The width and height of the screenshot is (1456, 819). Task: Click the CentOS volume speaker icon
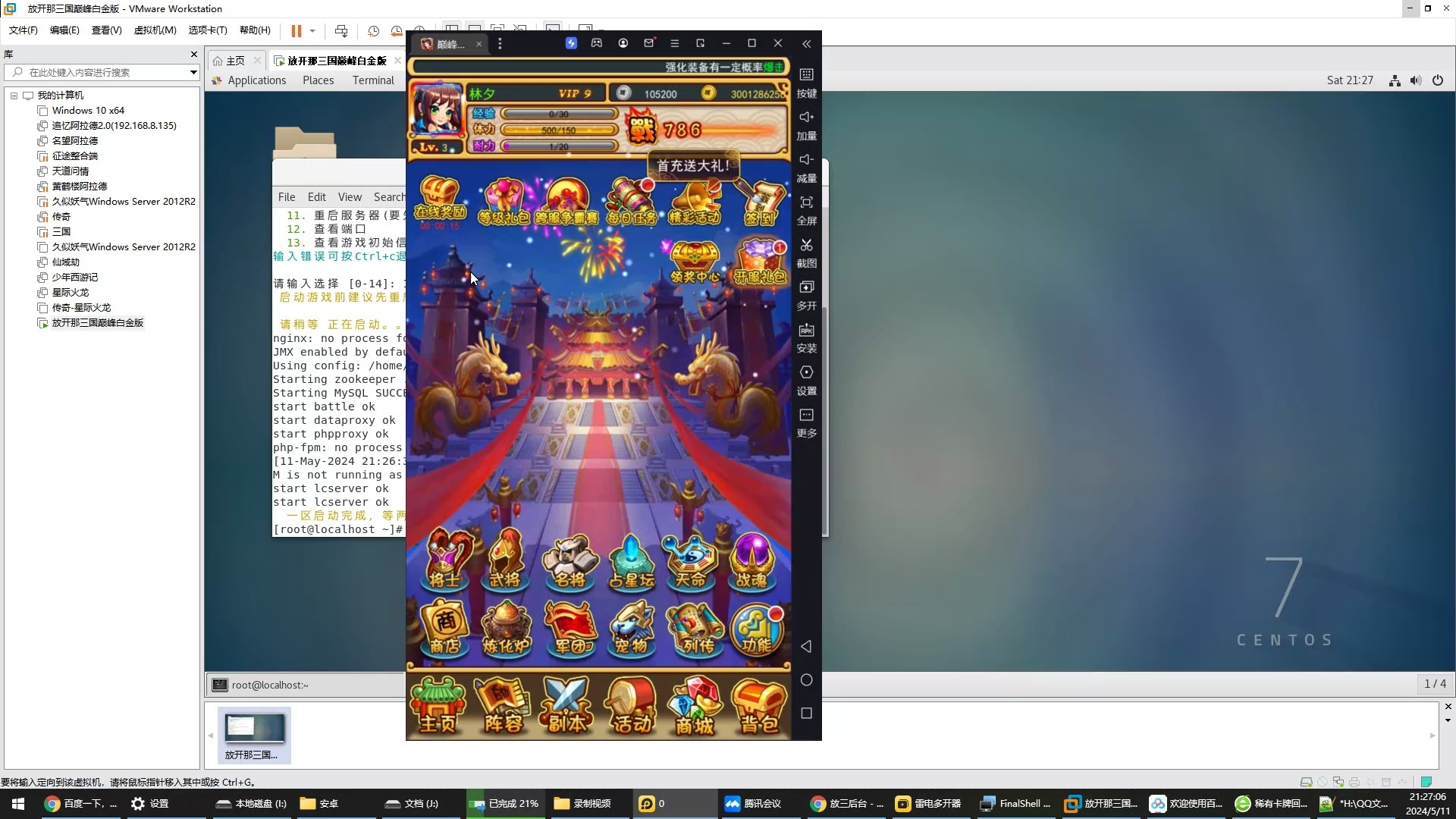pos(1415,80)
